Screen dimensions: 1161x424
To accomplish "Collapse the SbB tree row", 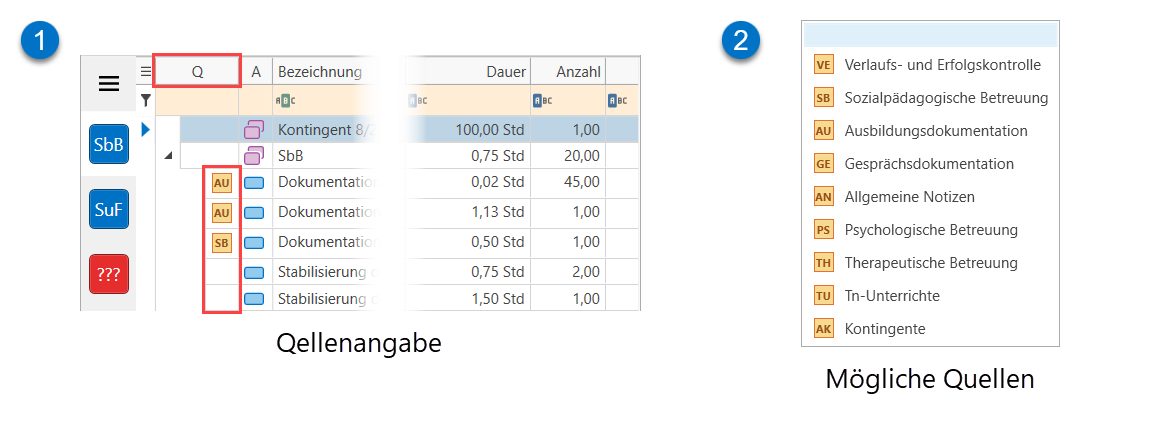I will [168, 155].
